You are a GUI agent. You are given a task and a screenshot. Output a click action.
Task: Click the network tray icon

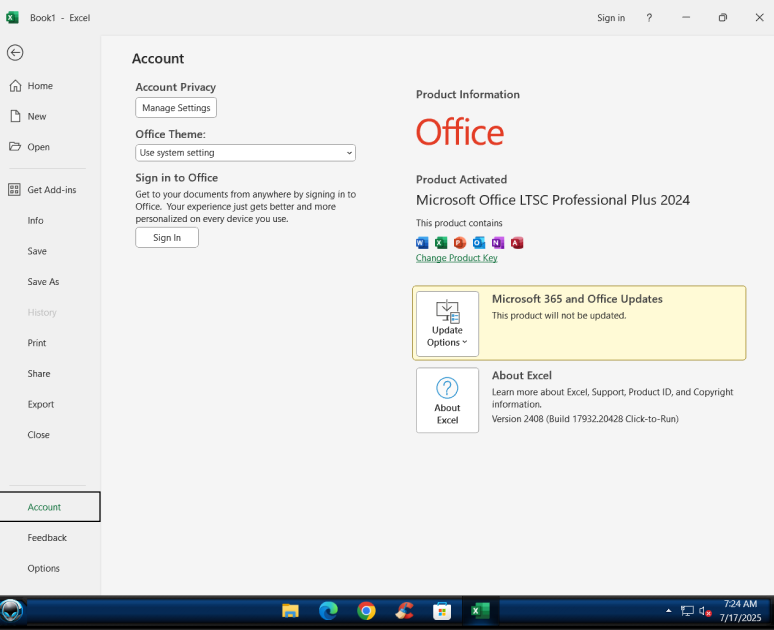687,611
